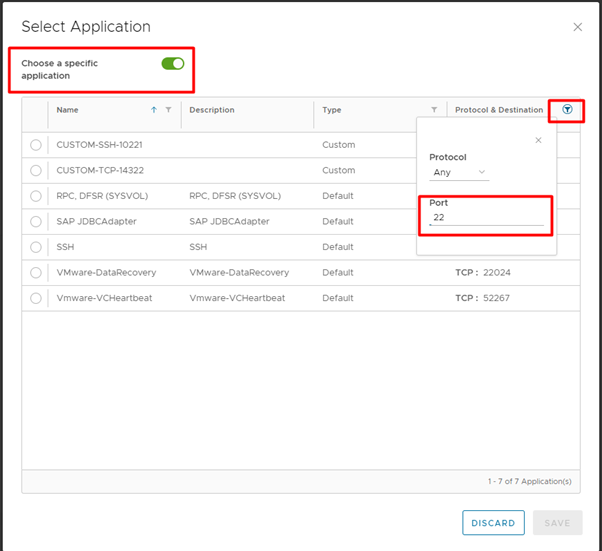This screenshot has width=602, height=551.
Task: Click the TCP : 52267 cell
Action: coord(482,298)
